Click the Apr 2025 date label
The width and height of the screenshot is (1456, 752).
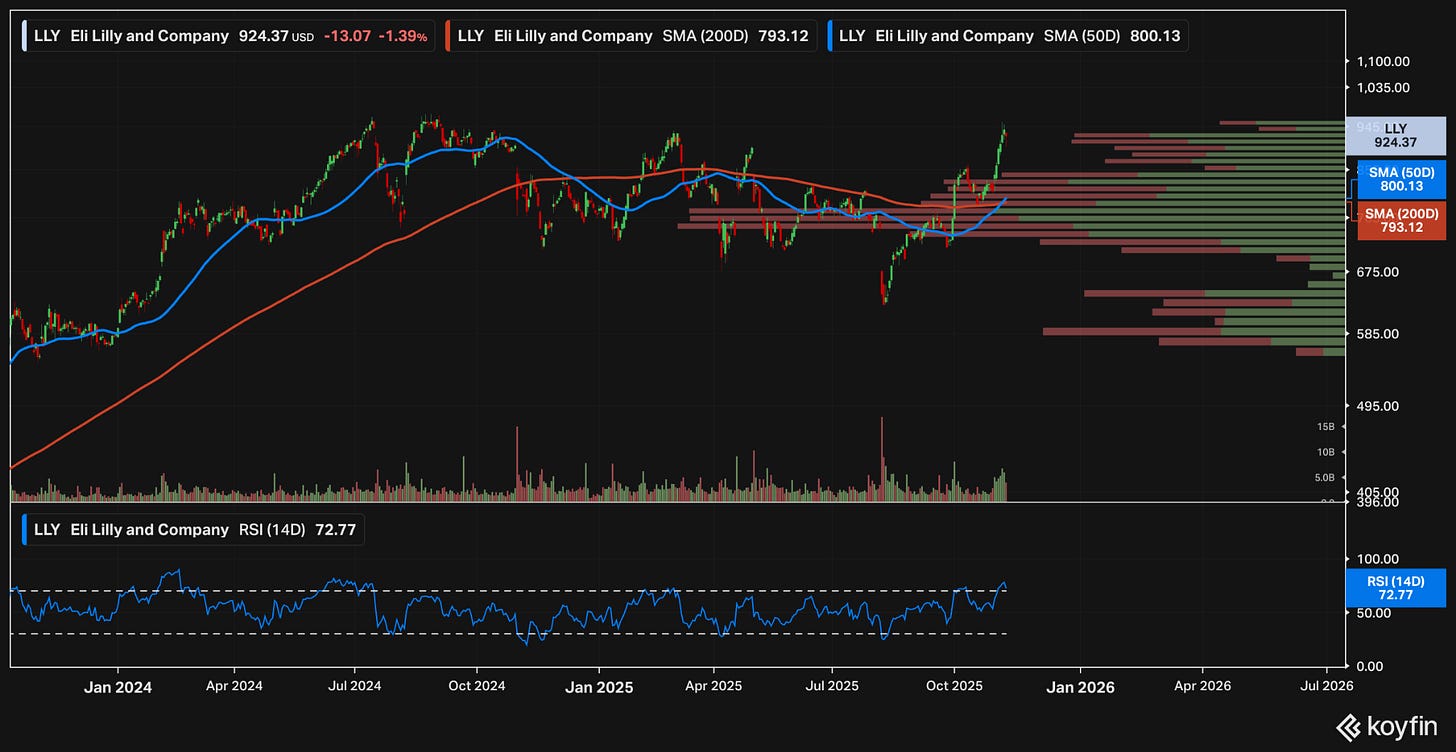click(714, 688)
